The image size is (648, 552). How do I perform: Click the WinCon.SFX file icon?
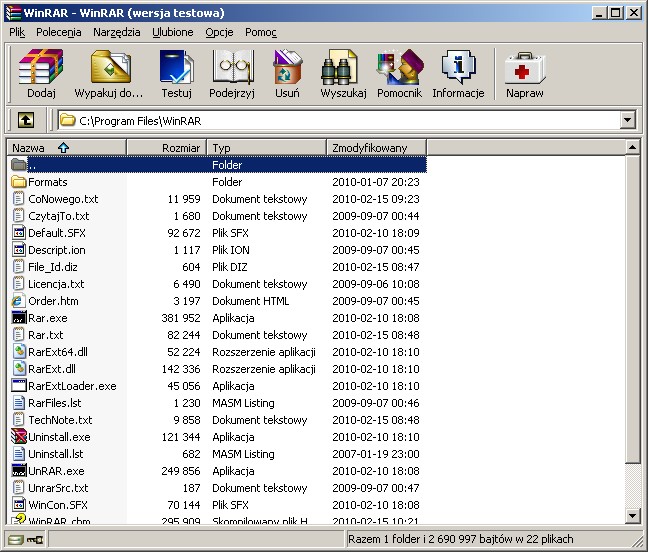[19, 504]
